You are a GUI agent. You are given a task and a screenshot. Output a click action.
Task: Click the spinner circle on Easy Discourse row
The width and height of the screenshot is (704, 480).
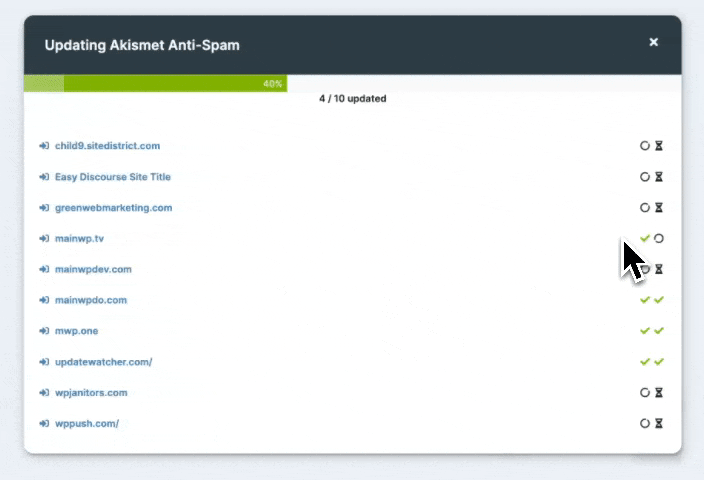pos(645,176)
